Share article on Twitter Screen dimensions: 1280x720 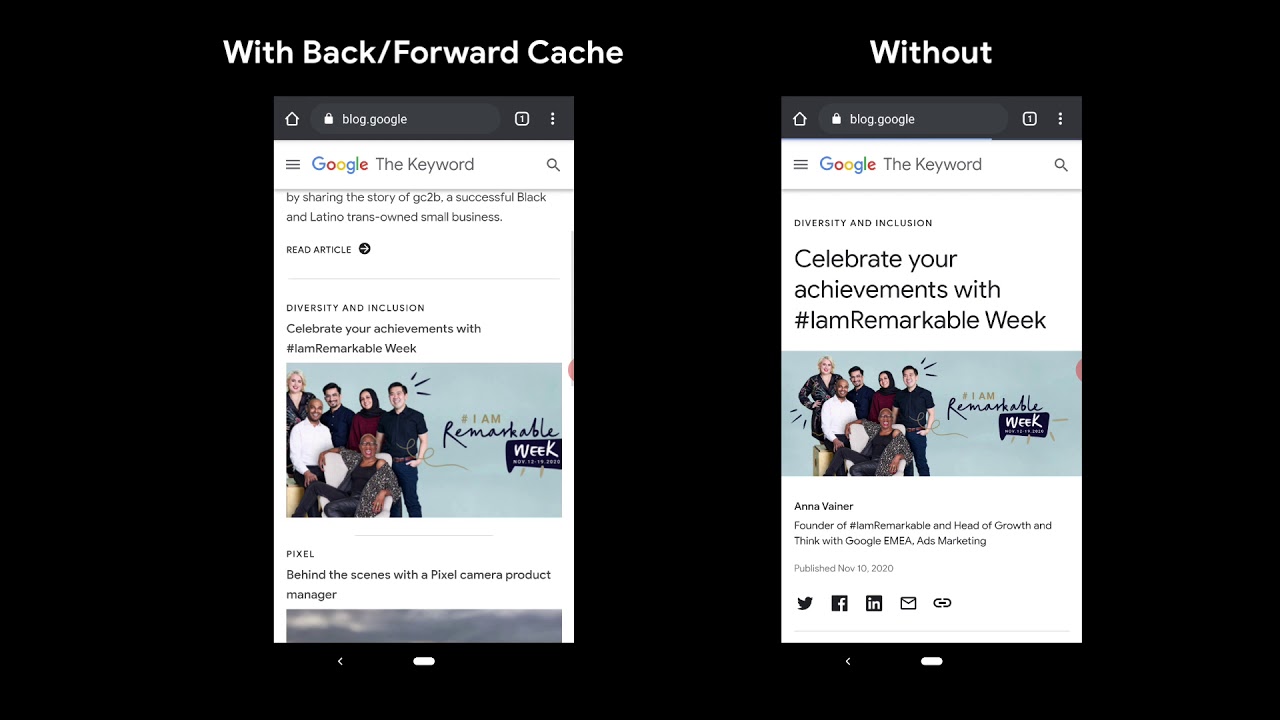coord(805,603)
